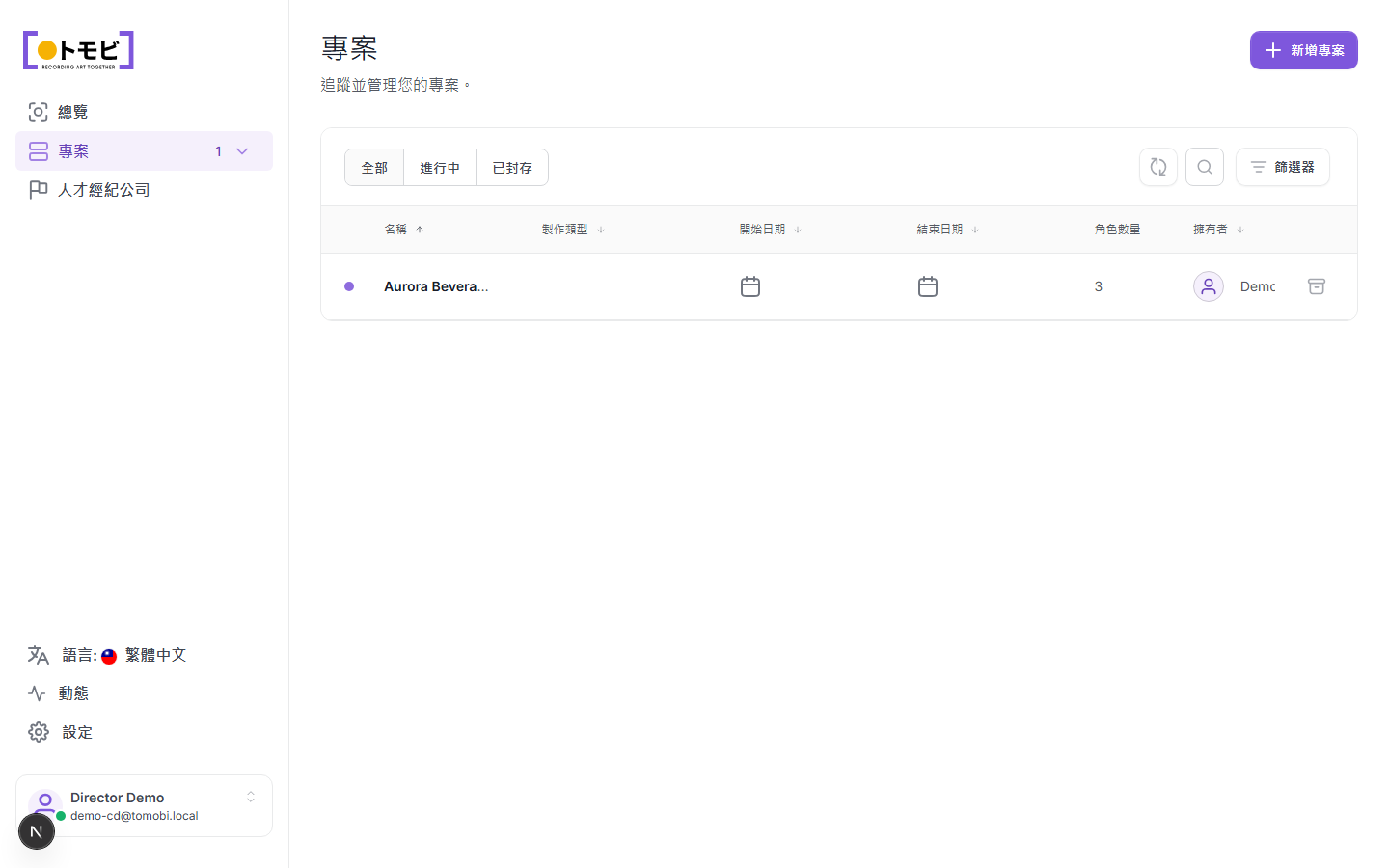Collapse the 專案 sidebar chevron

point(242,151)
